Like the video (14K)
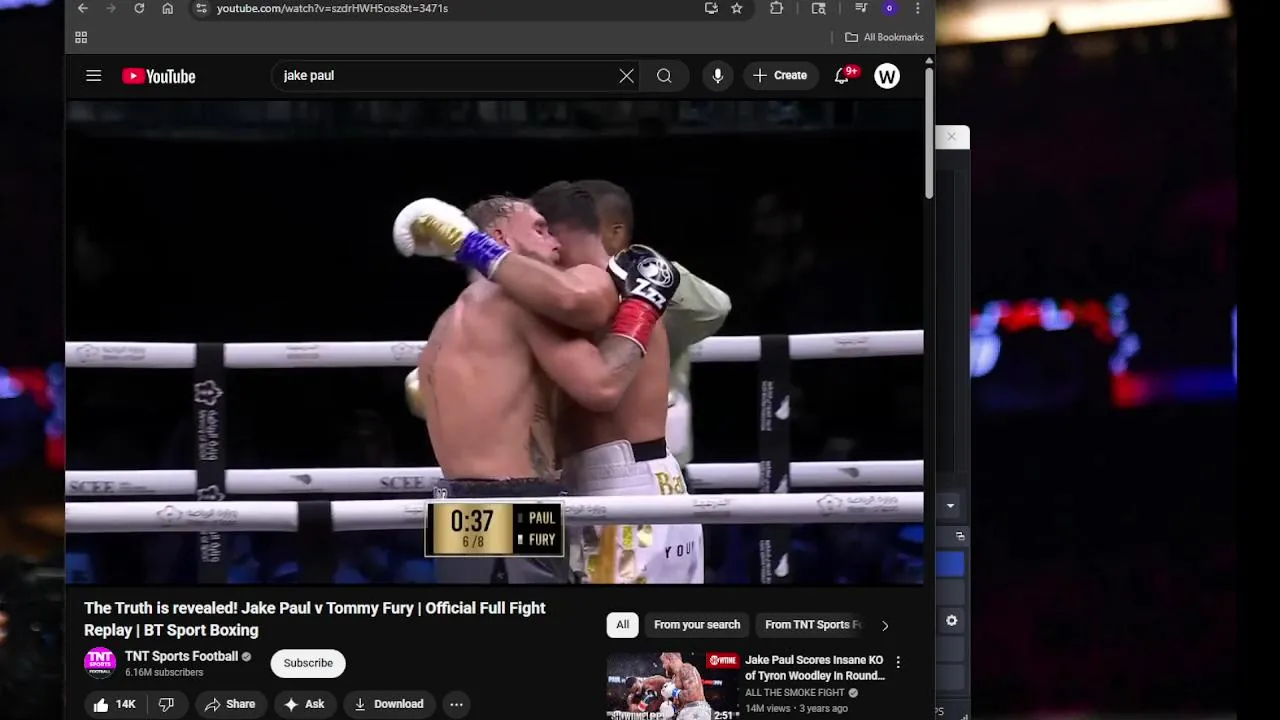Viewport: 1280px width, 720px height. click(114, 704)
